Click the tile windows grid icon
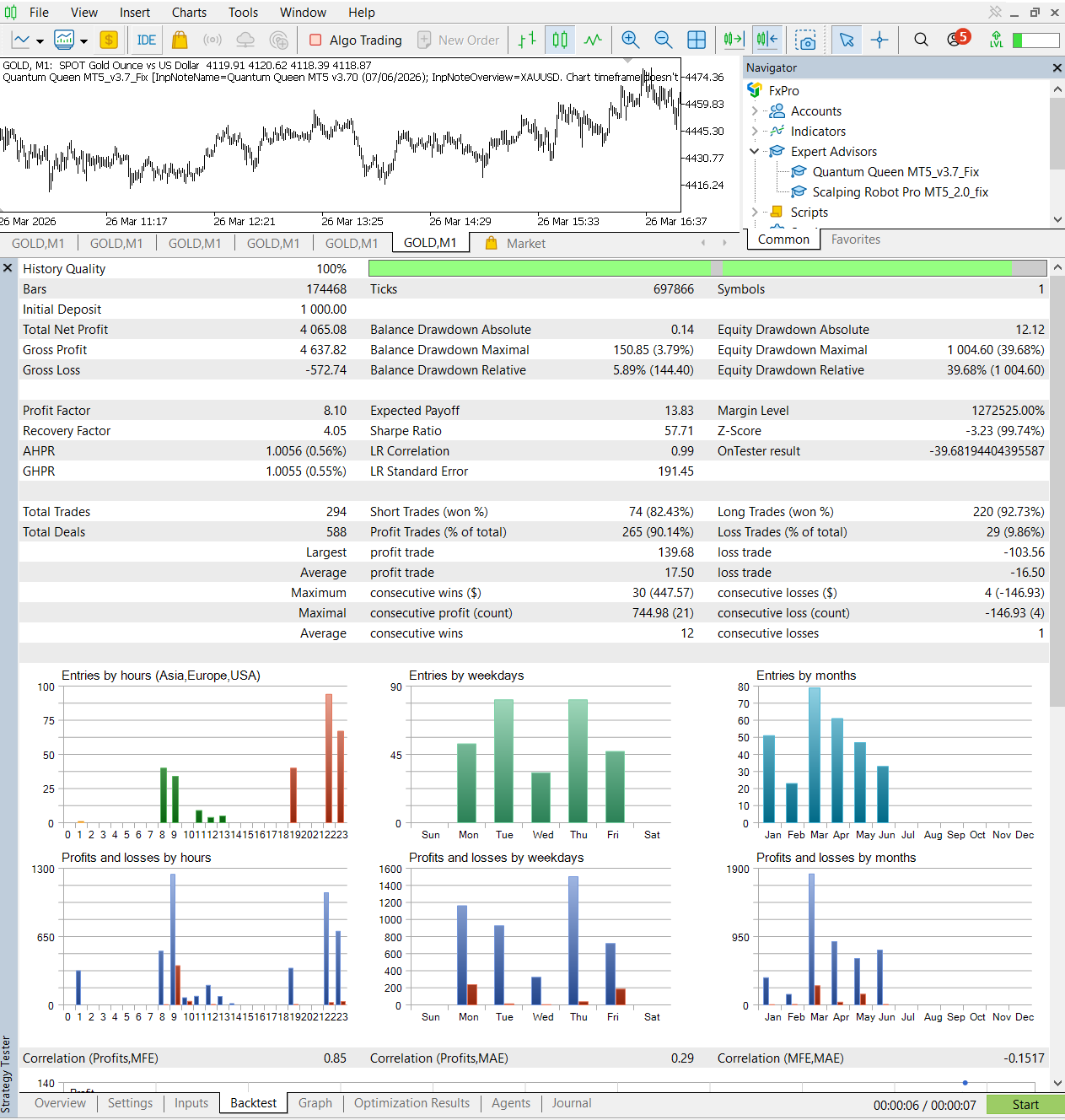The width and height of the screenshot is (1065, 1120). coord(697,40)
